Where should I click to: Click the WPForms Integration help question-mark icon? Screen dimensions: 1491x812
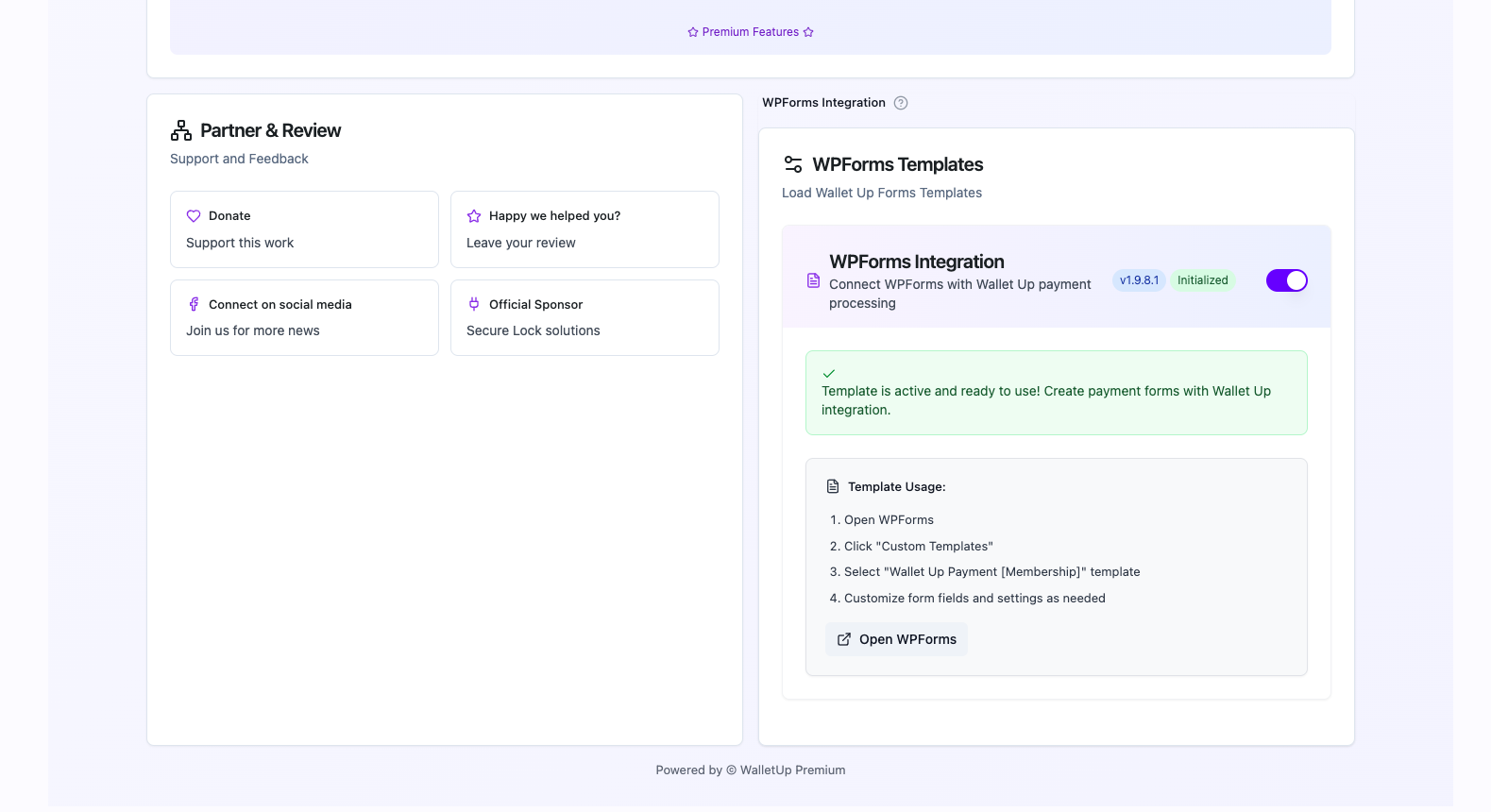901,103
